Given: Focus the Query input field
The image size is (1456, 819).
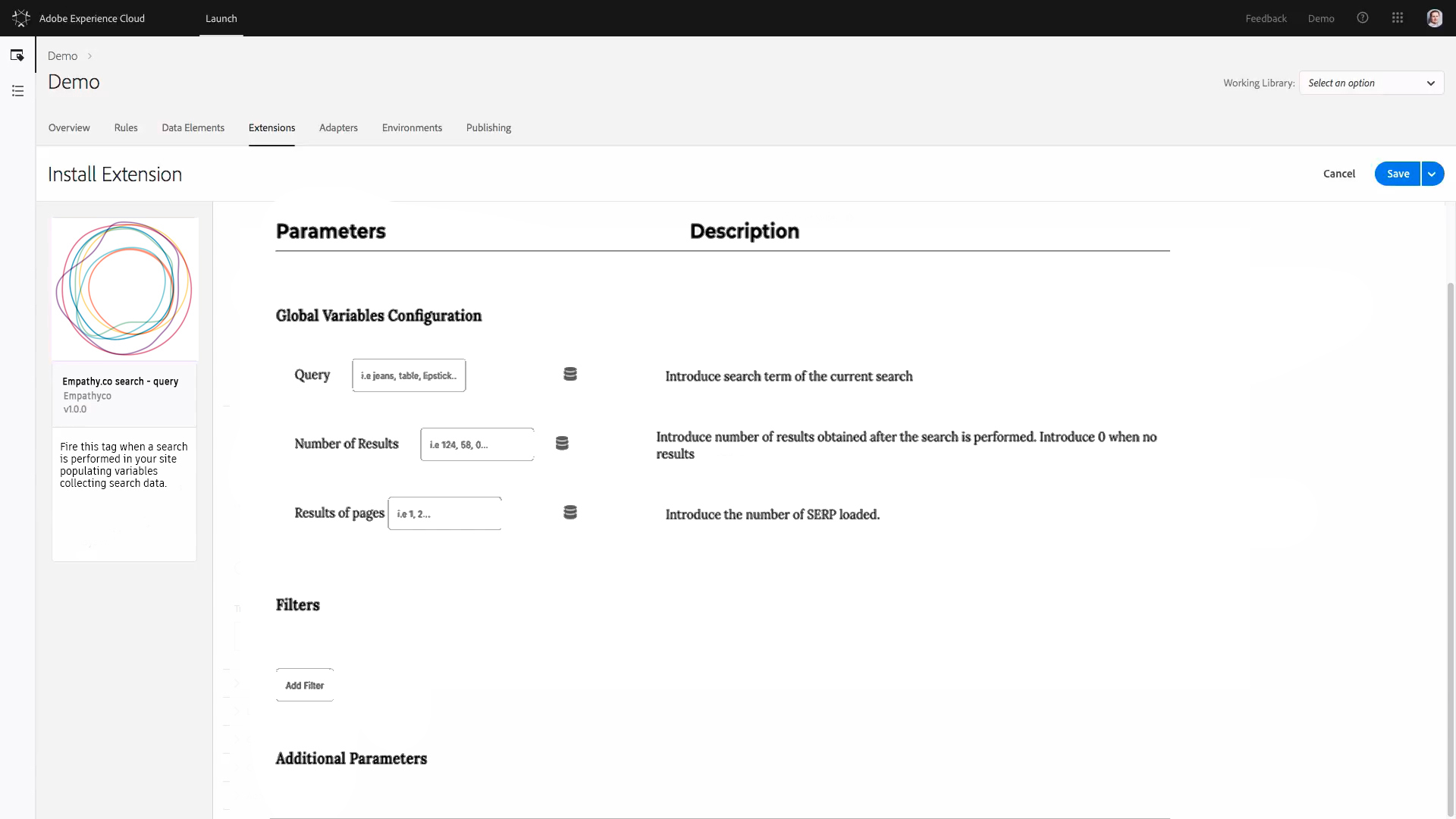Looking at the screenshot, I should tap(409, 375).
